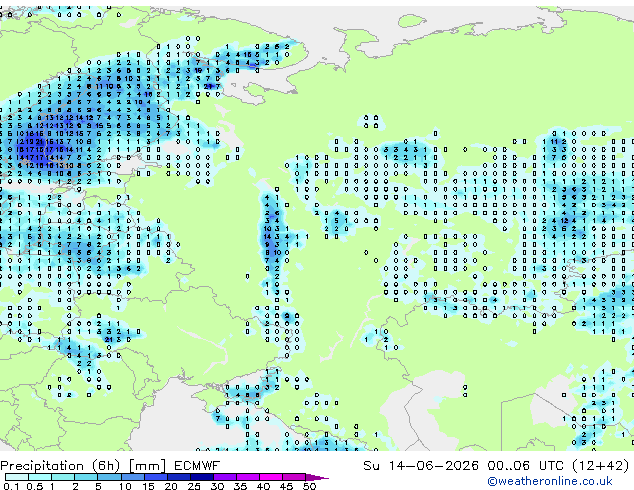Click the legend label '0.1'

pyautogui.click(x=11, y=486)
